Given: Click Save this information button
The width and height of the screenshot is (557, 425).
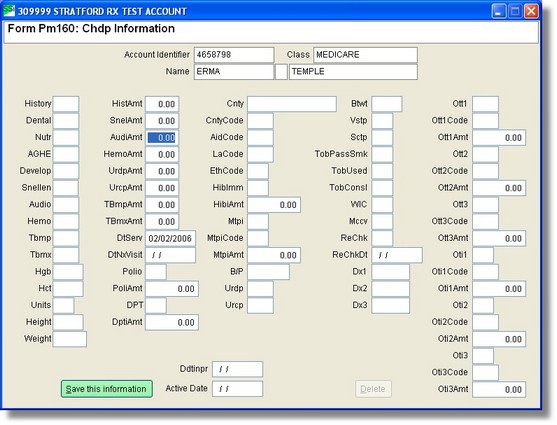Looking at the screenshot, I should click(107, 389).
